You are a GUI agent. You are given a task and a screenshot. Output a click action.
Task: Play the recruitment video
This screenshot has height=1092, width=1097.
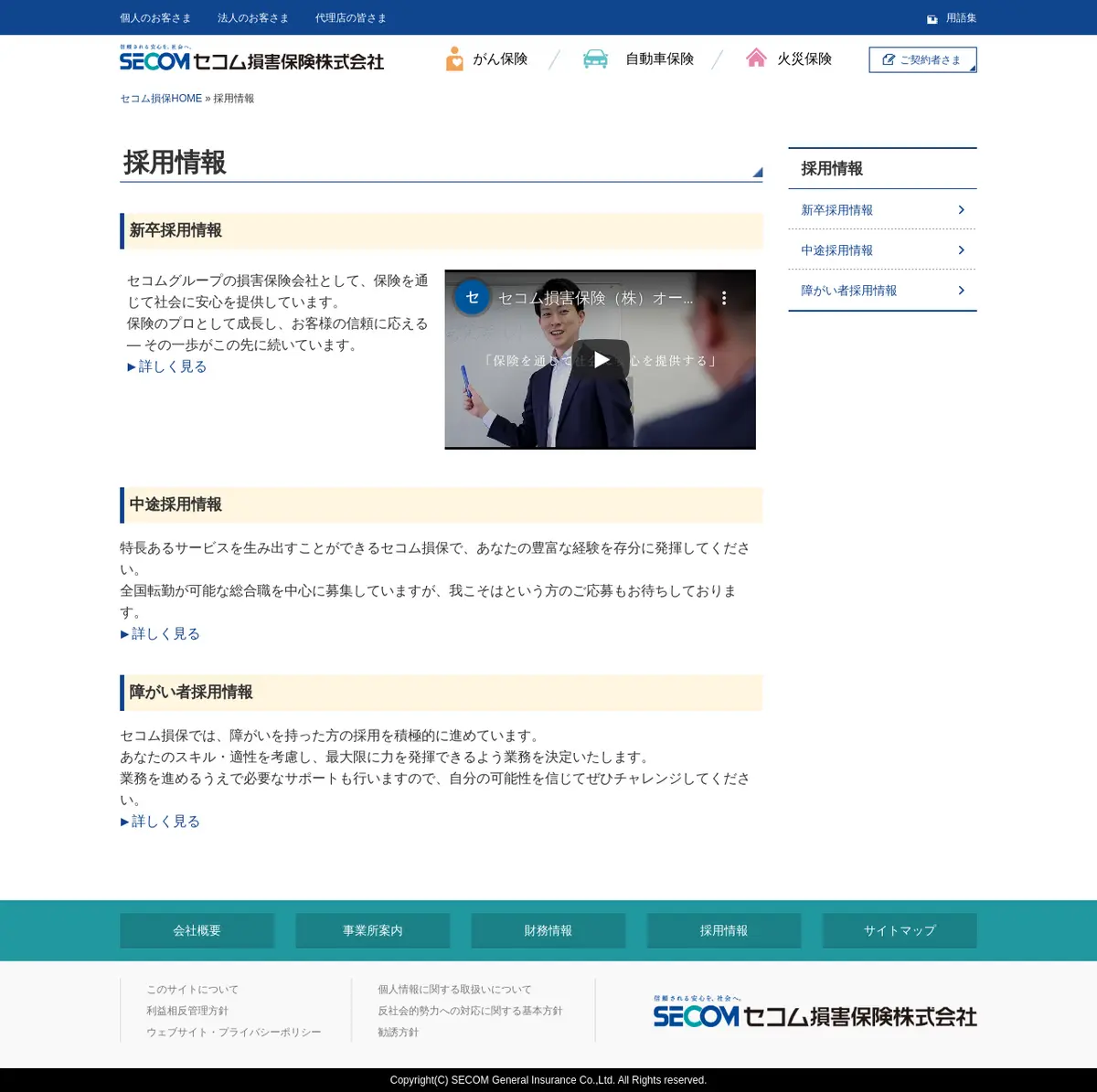[x=601, y=359]
